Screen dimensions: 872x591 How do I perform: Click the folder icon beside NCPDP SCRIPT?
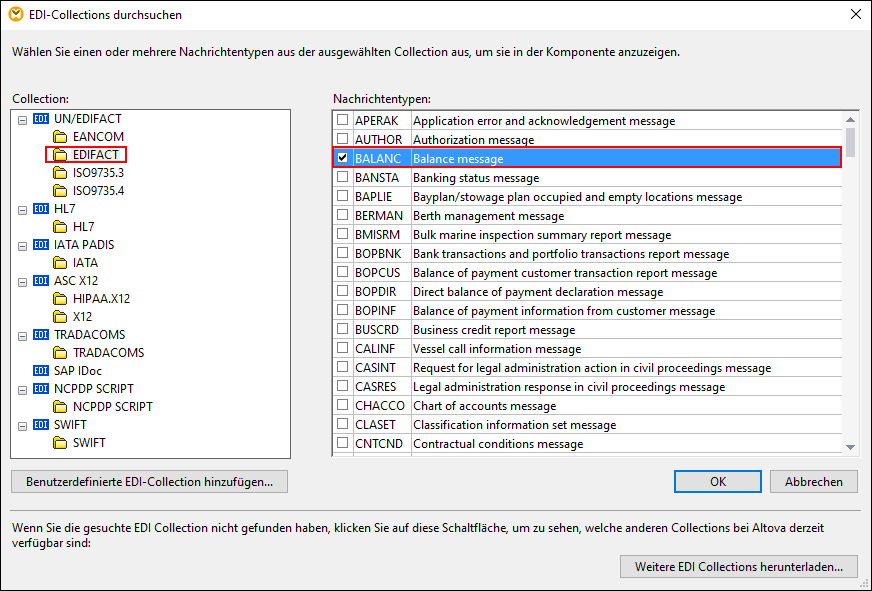60,407
